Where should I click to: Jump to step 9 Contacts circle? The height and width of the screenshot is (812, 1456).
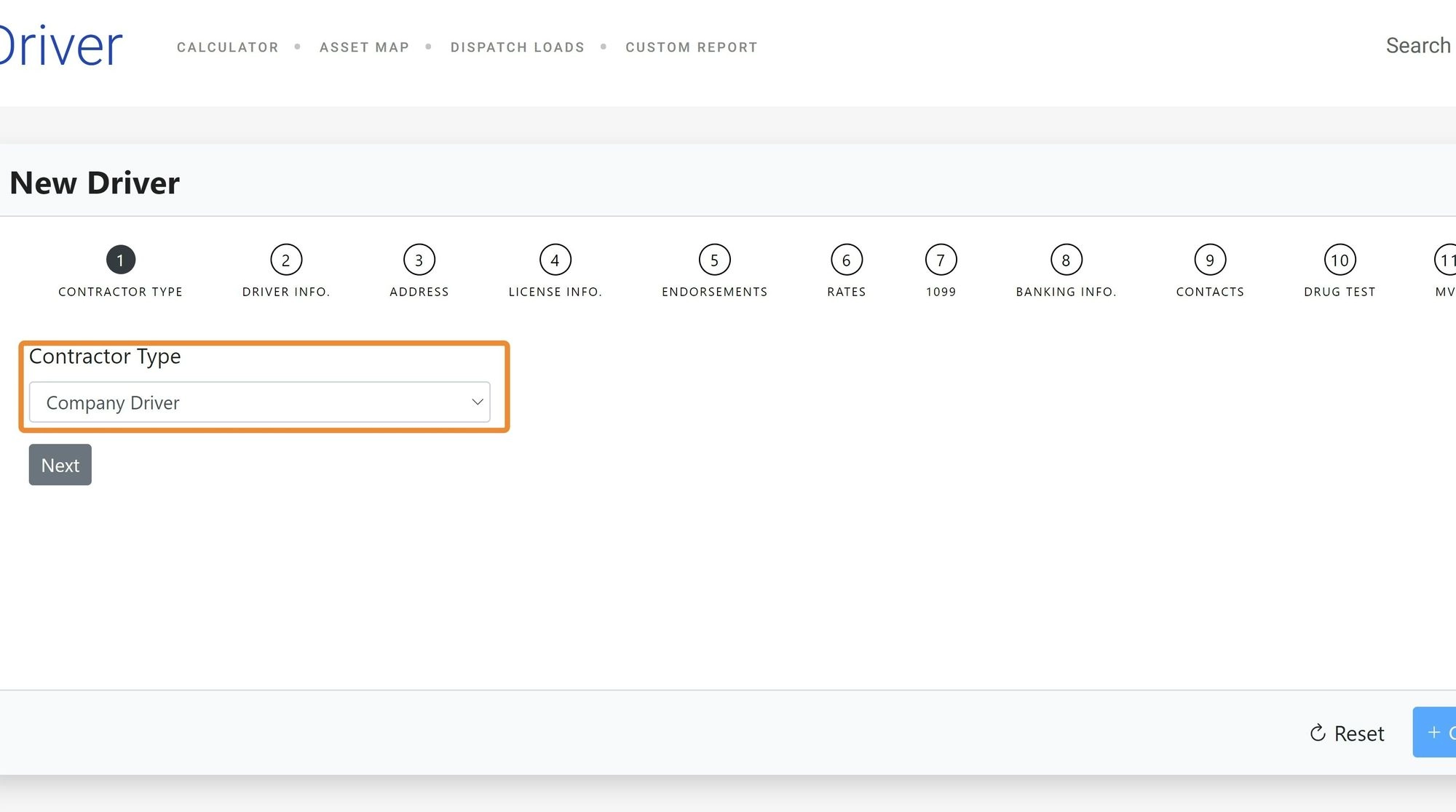1211,260
